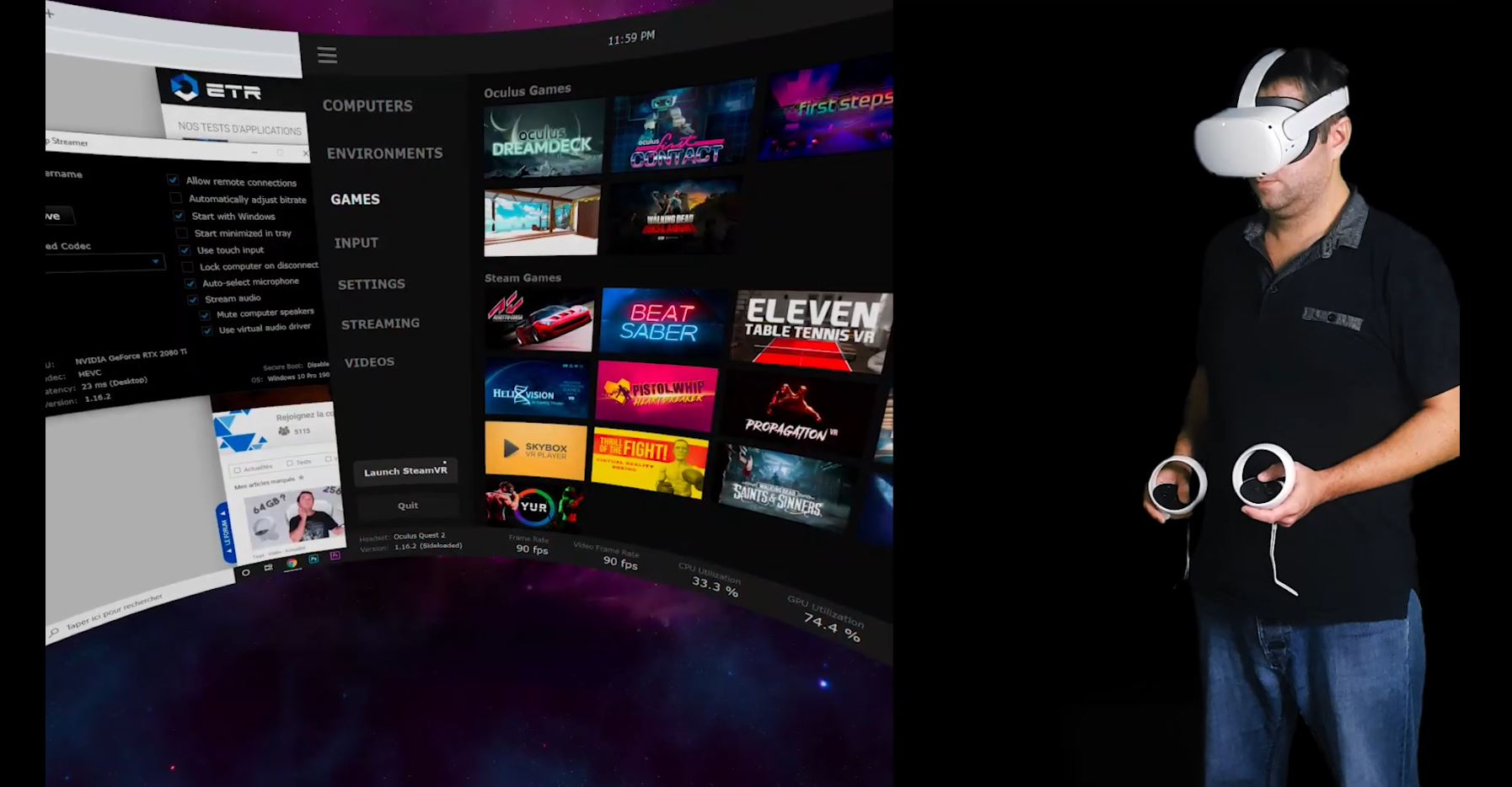
Task: Launch the Thrill of the Fight tile
Action: (x=649, y=462)
